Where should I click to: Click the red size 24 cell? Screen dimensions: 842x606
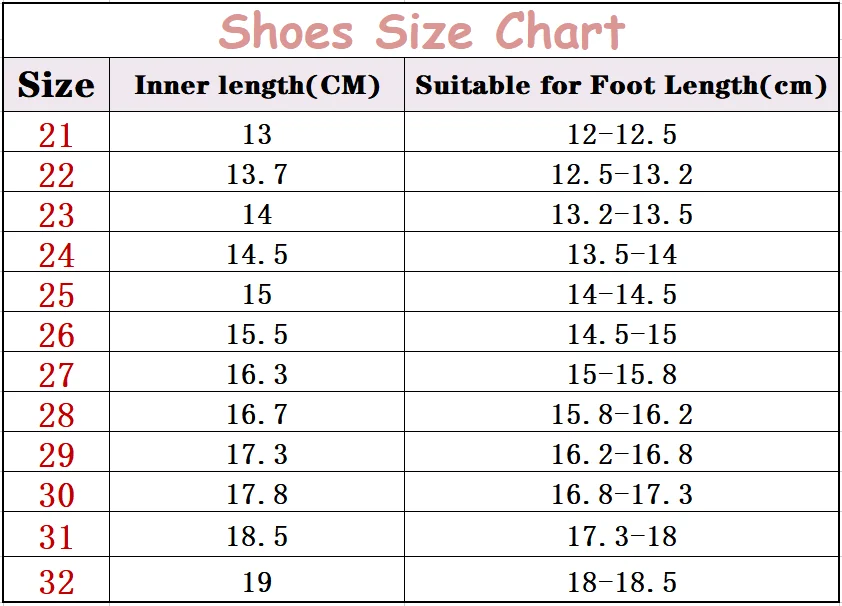pyautogui.click(x=56, y=255)
